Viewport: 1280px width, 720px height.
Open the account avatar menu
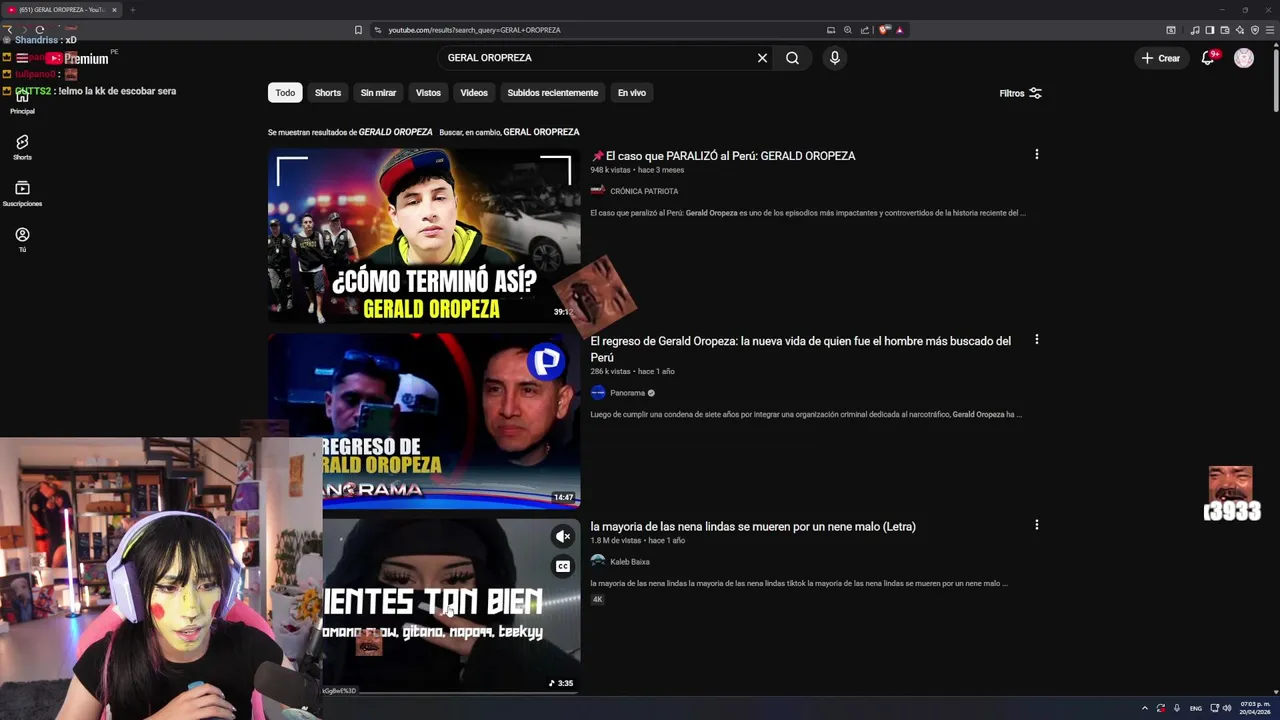click(1244, 58)
